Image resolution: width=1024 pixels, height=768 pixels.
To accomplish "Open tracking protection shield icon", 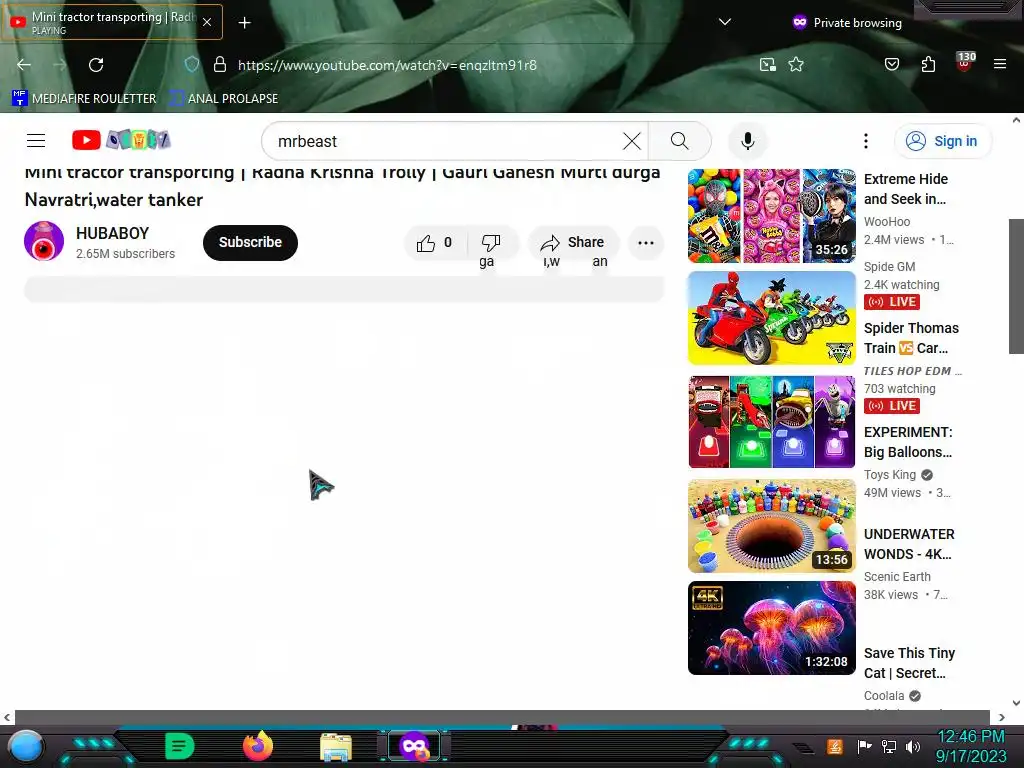I will click(191, 65).
